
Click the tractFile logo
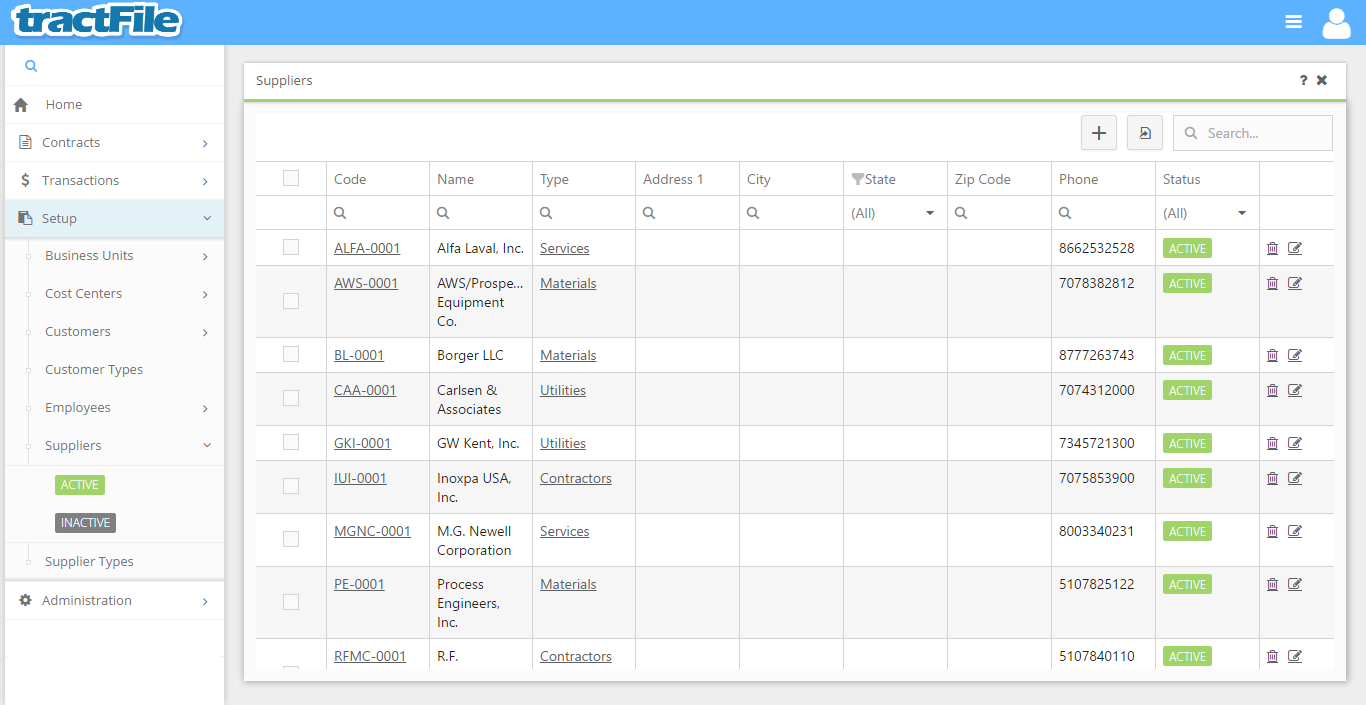pos(98,21)
